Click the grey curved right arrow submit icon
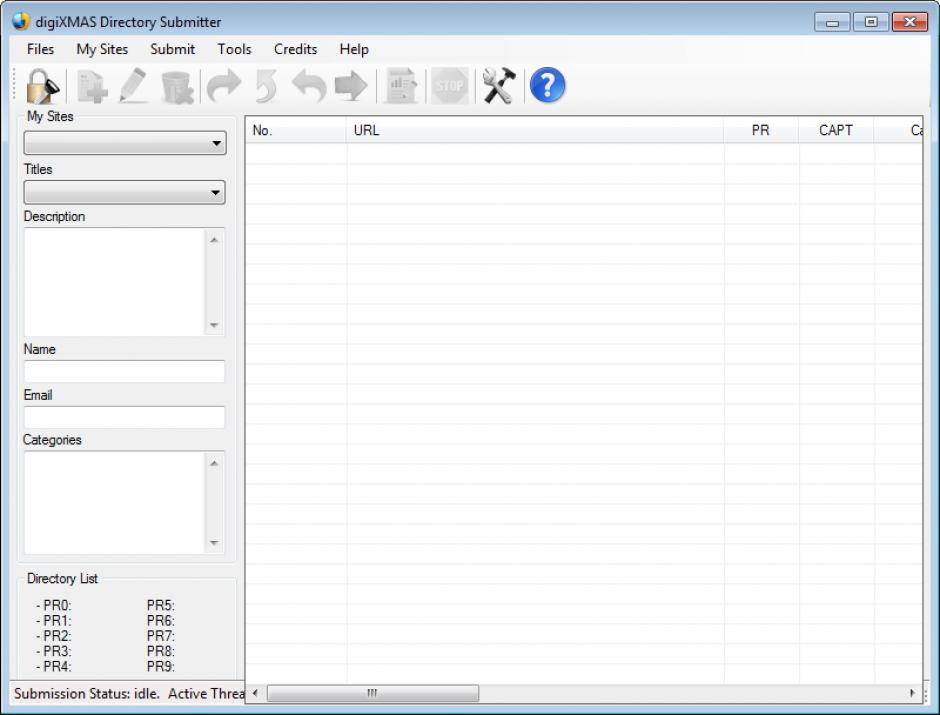 224,86
